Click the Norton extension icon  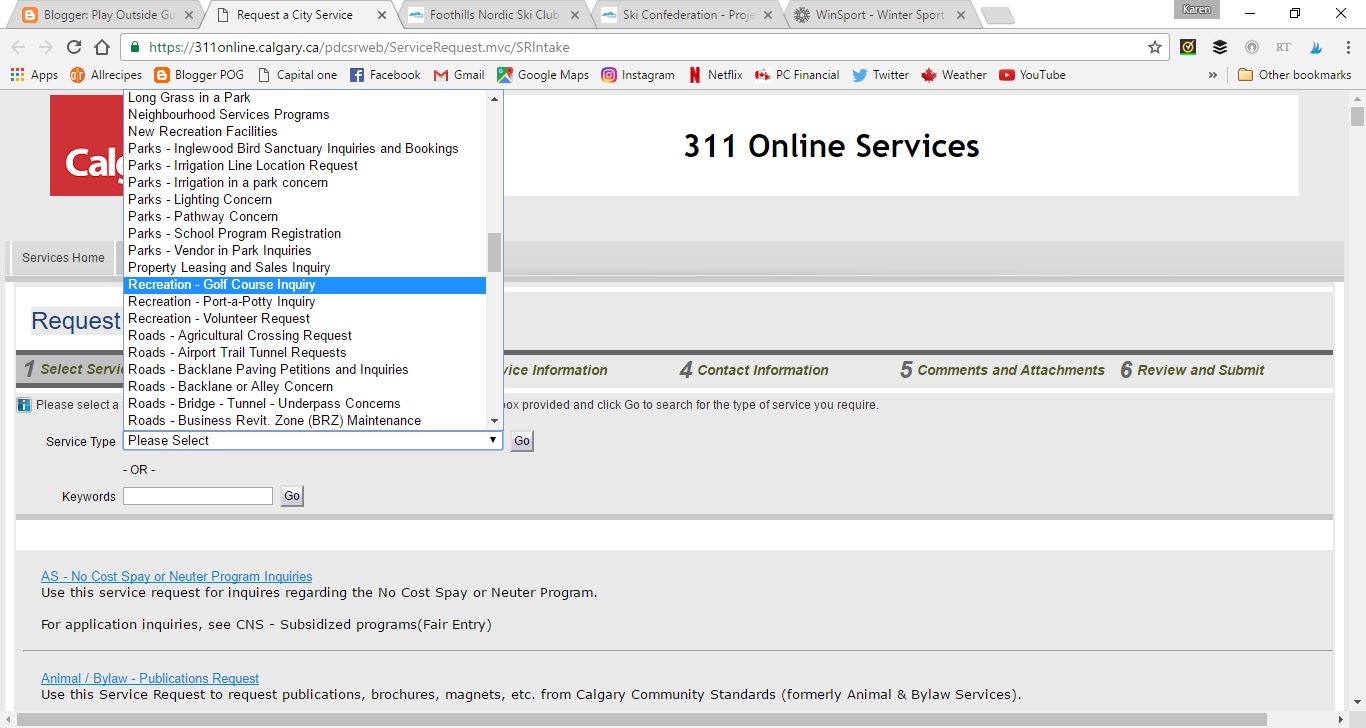click(x=1188, y=47)
